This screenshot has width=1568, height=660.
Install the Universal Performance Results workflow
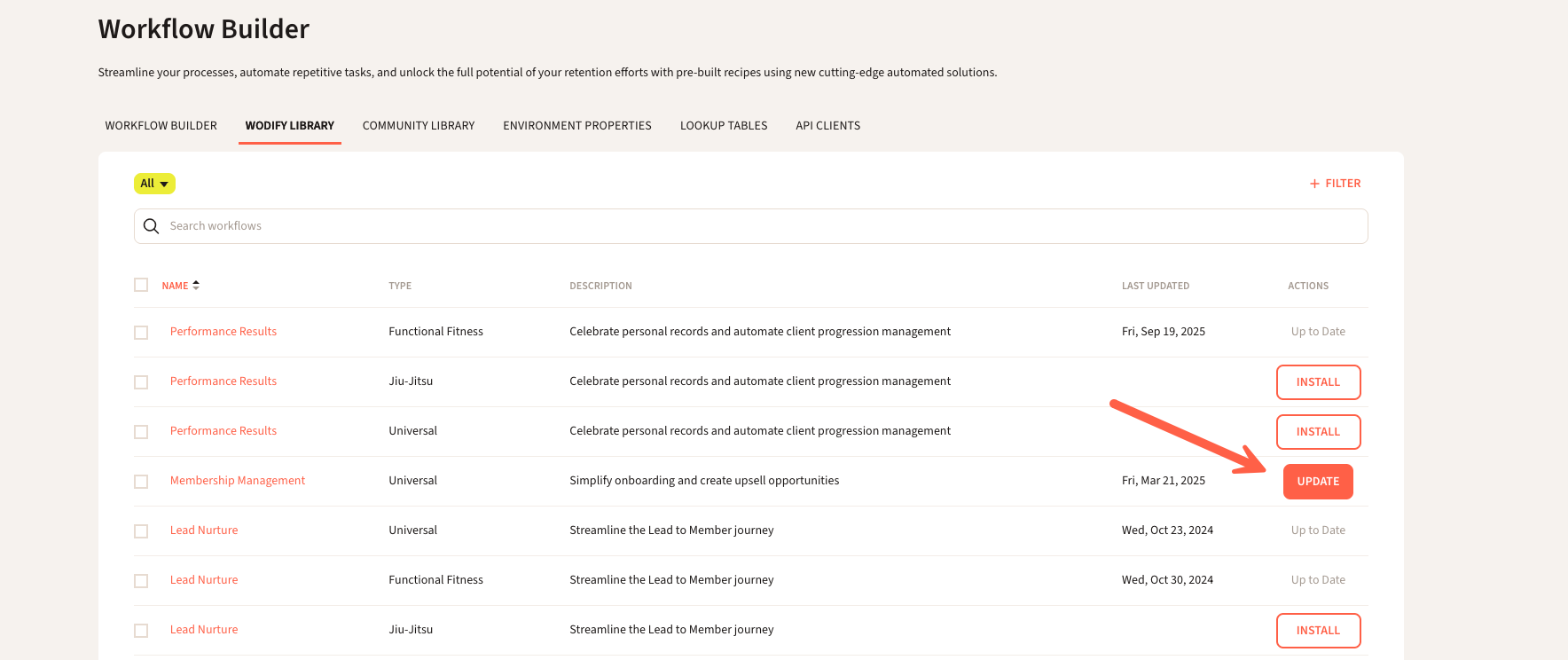1318,432
